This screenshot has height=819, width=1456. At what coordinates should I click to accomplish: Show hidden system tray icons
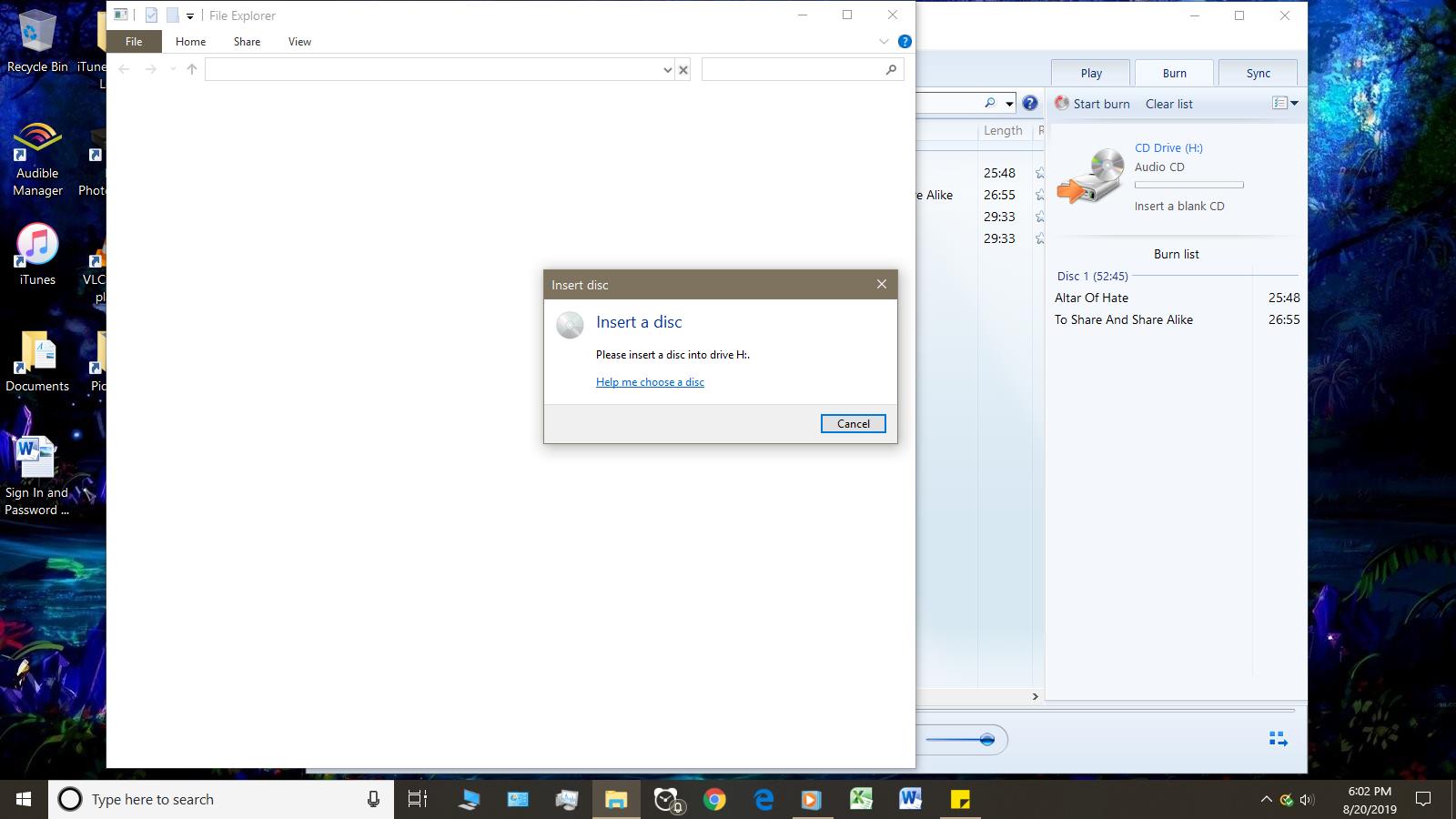(x=1266, y=799)
